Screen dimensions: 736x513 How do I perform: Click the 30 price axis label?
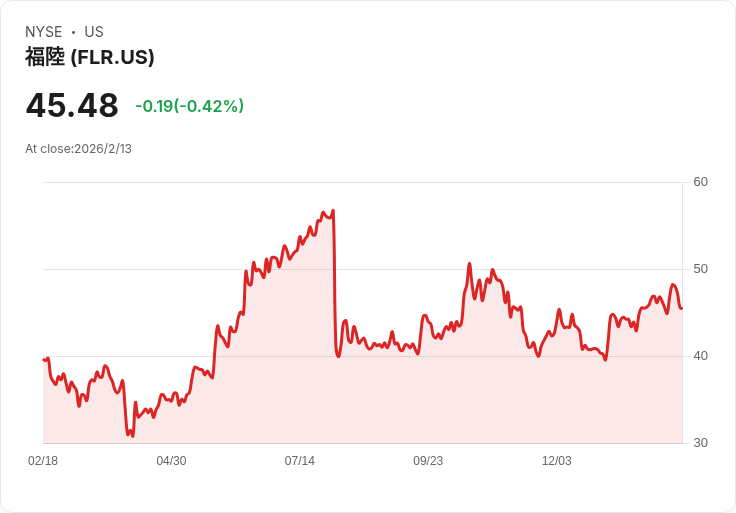tap(700, 443)
